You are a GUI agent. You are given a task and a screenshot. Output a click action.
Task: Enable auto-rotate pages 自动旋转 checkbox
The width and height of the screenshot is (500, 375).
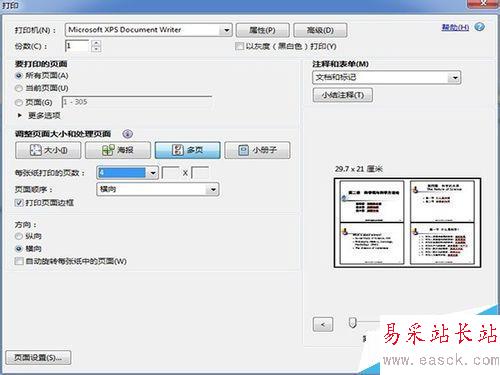point(19,261)
